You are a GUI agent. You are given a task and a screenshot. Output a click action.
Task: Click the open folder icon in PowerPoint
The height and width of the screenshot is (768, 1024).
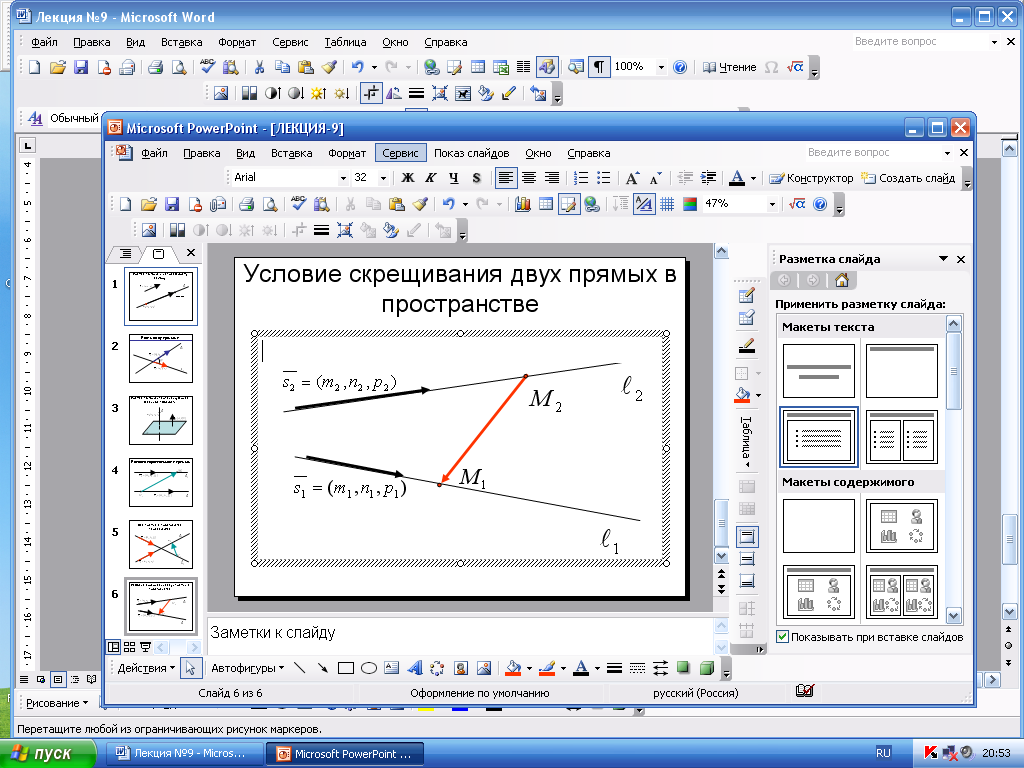149,204
